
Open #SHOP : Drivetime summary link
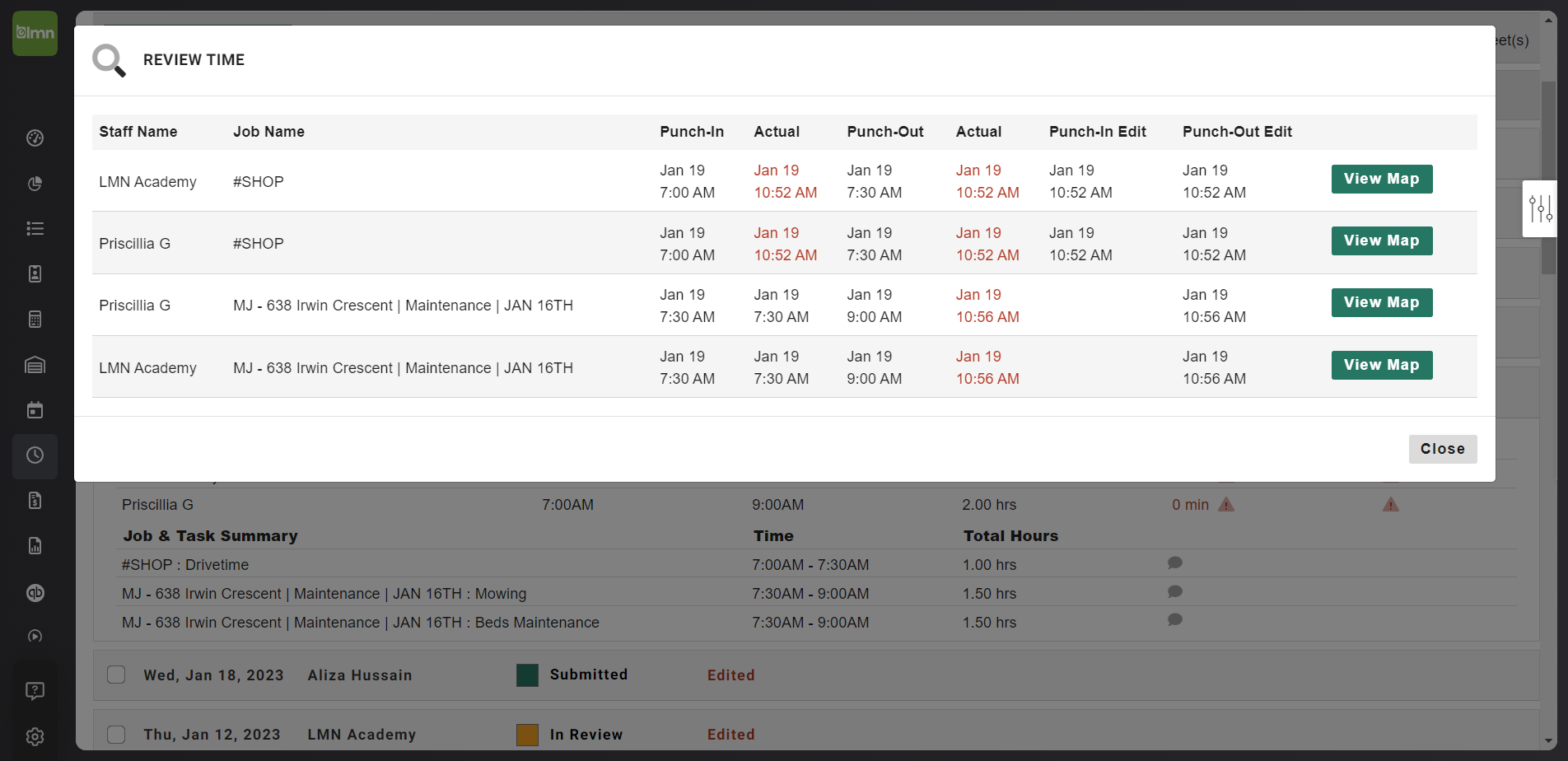tap(185, 565)
